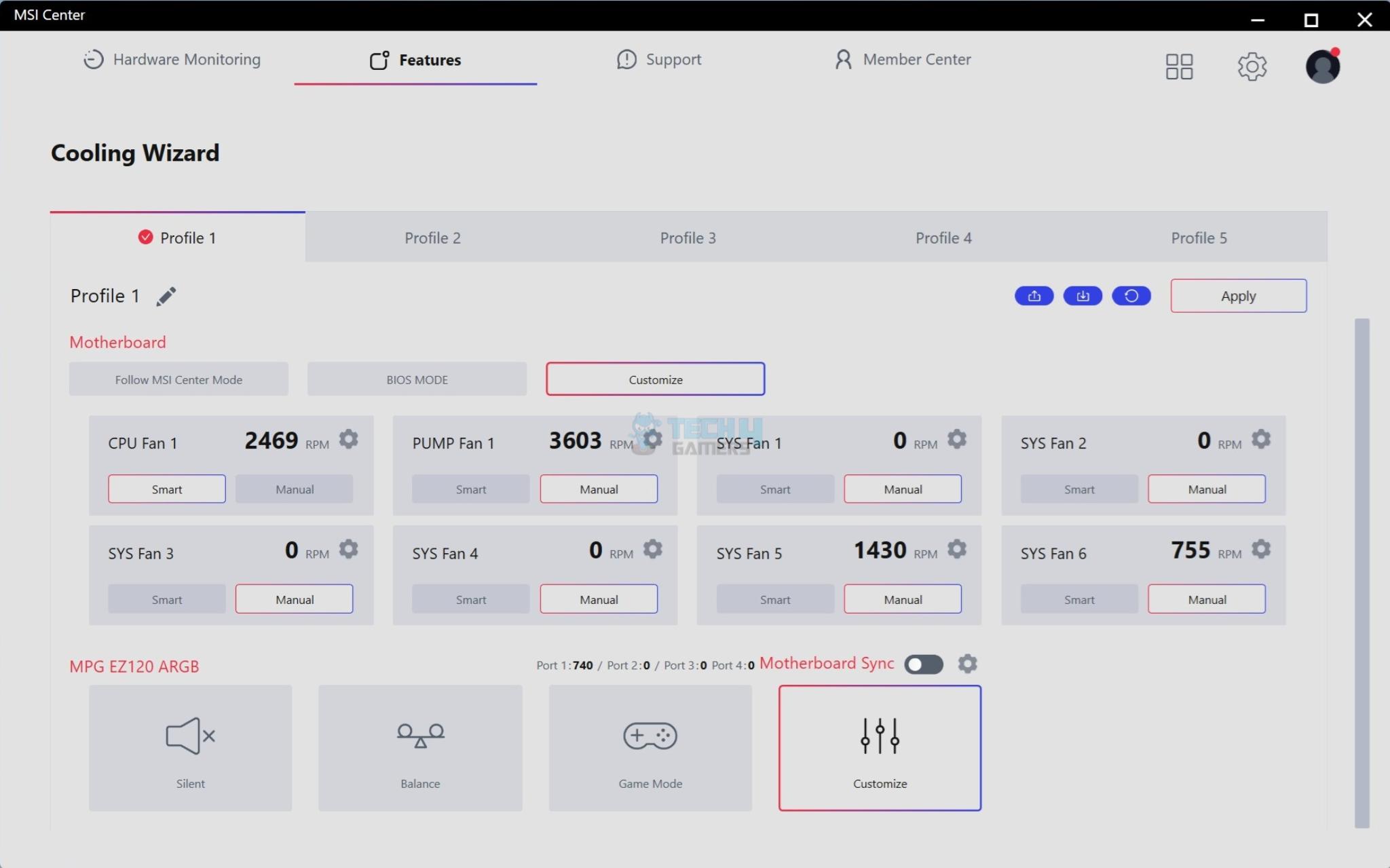Switch to the Profile 3 tab

click(x=688, y=238)
